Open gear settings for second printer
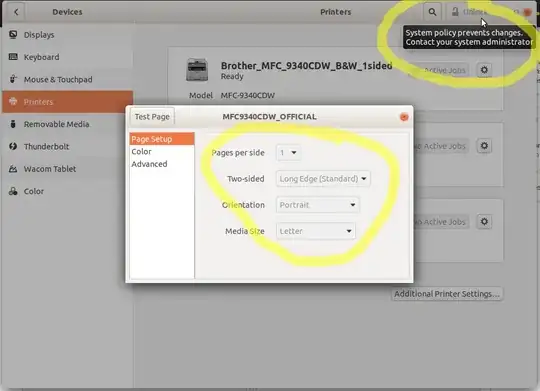This screenshot has height=391, width=540. click(x=484, y=146)
